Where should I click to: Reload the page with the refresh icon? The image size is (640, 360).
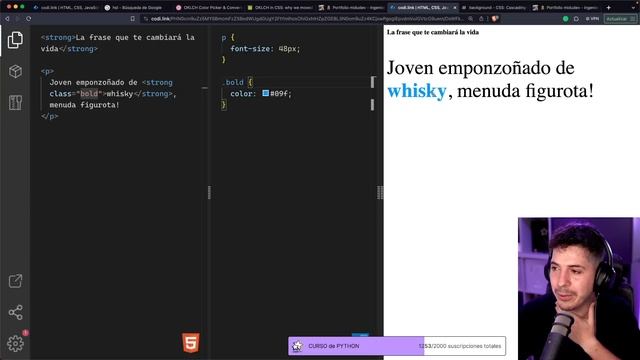[29, 19]
